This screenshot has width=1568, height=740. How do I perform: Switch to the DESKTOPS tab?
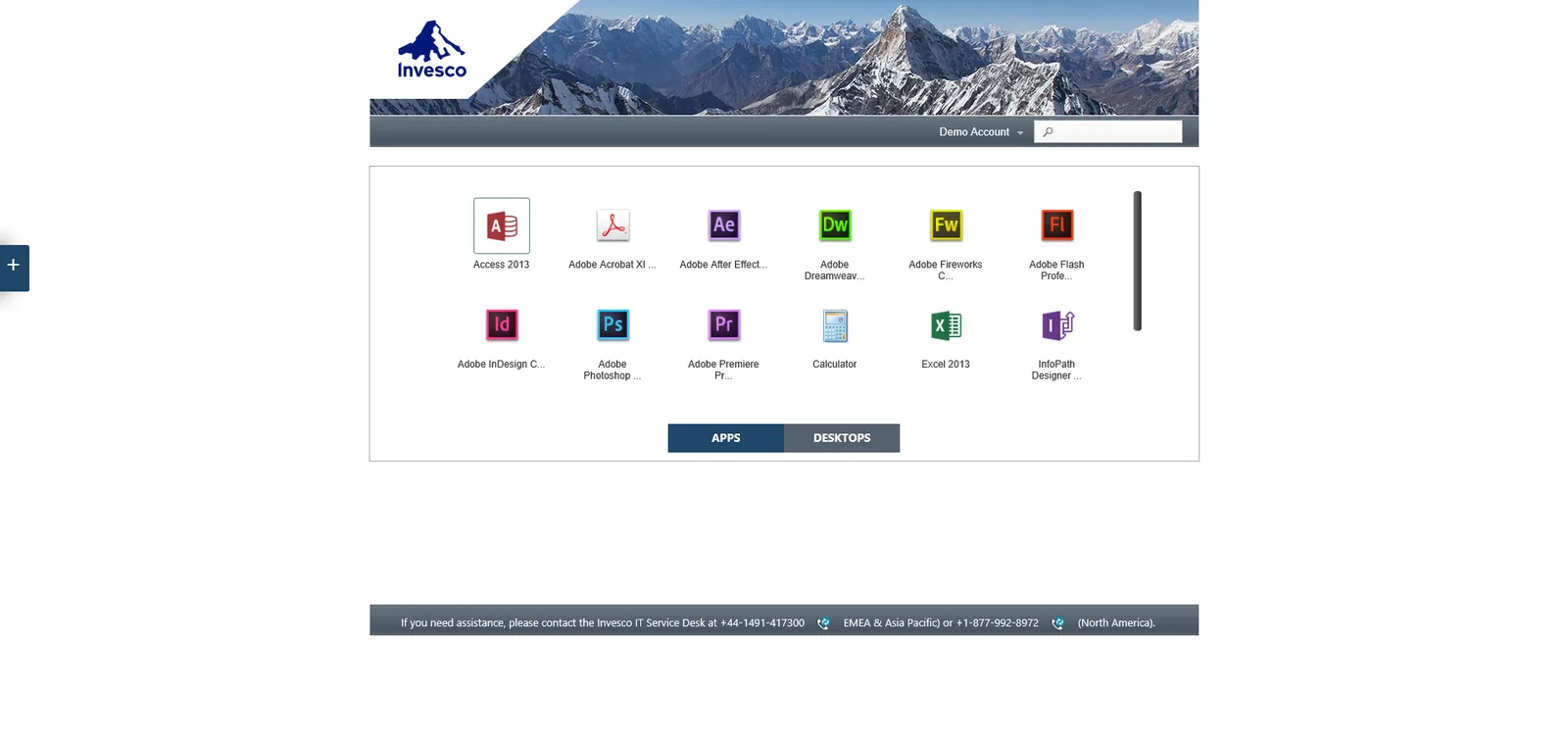tap(842, 438)
